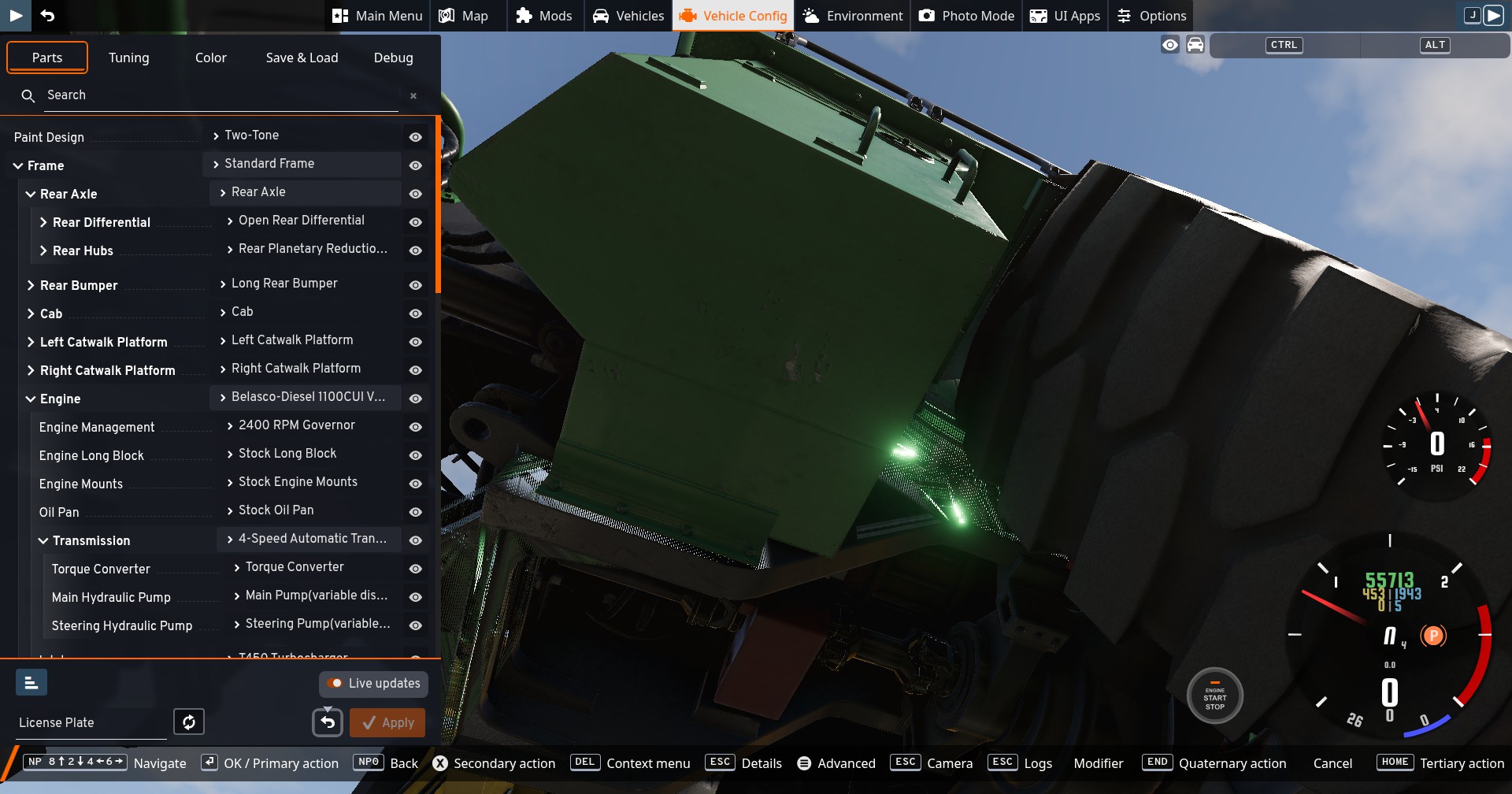
Task: Open the Map menu
Action: pos(464,16)
